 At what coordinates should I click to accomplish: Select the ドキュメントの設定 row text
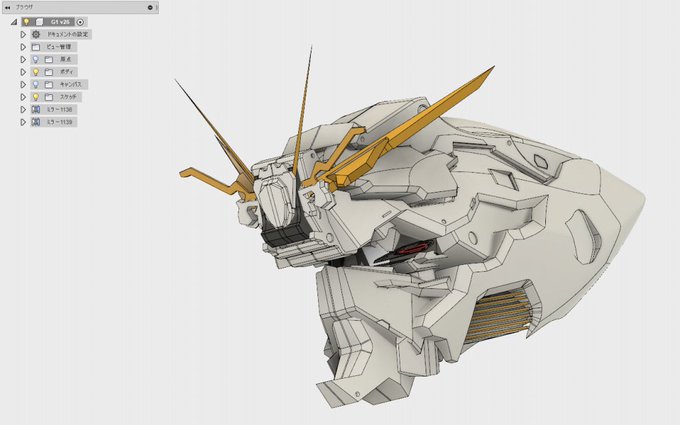(x=68, y=34)
